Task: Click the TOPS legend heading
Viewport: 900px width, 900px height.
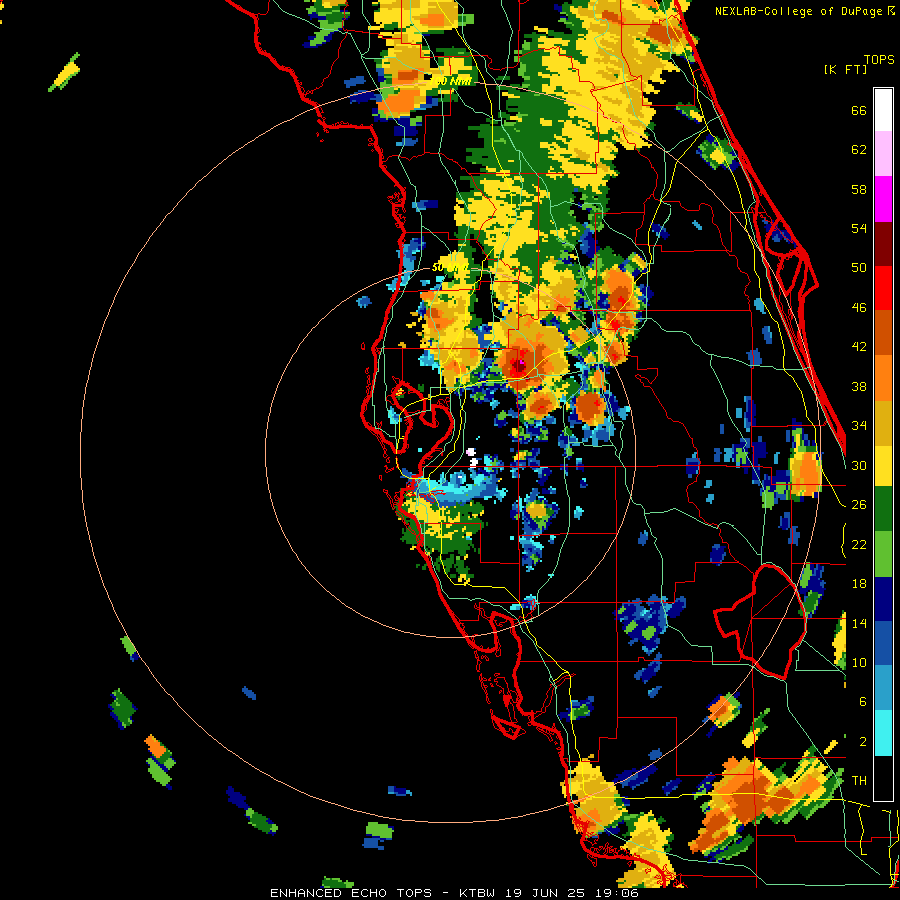Action: [879, 60]
